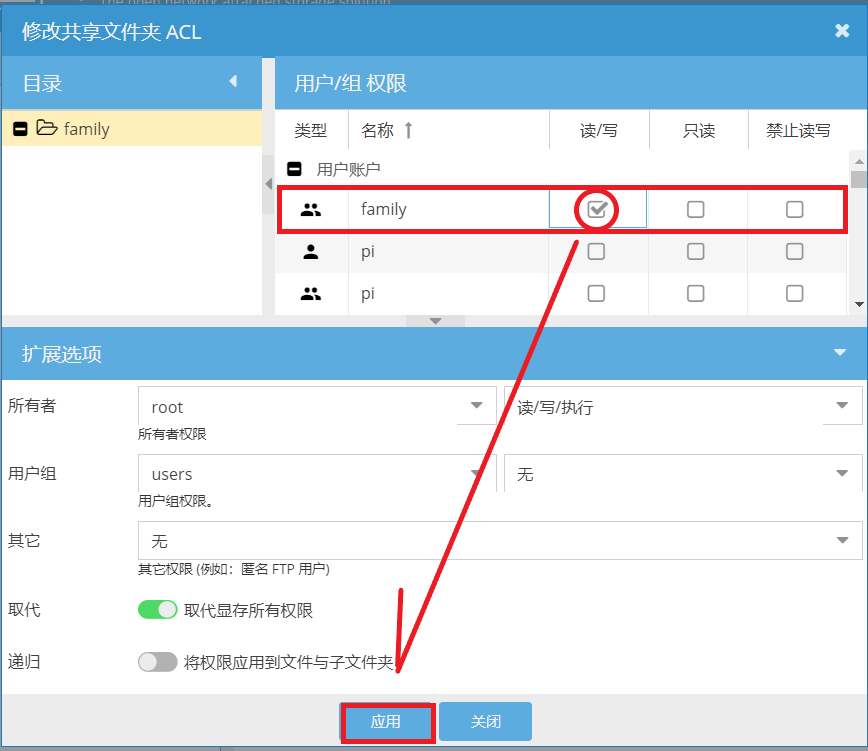Click the splitter collapse arrow beside directory panel
This screenshot has height=751, width=868.
click(268, 183)
